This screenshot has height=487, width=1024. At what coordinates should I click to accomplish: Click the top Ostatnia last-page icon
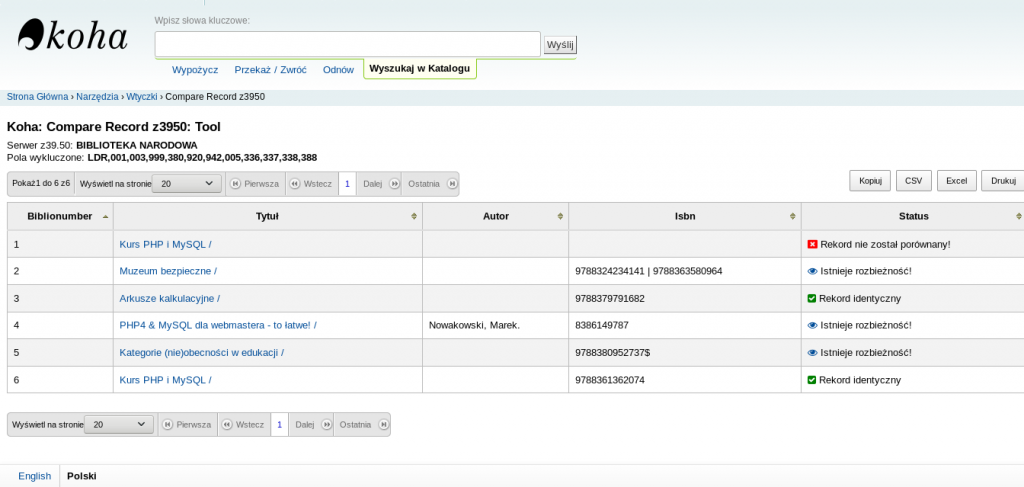coord(452,184)
